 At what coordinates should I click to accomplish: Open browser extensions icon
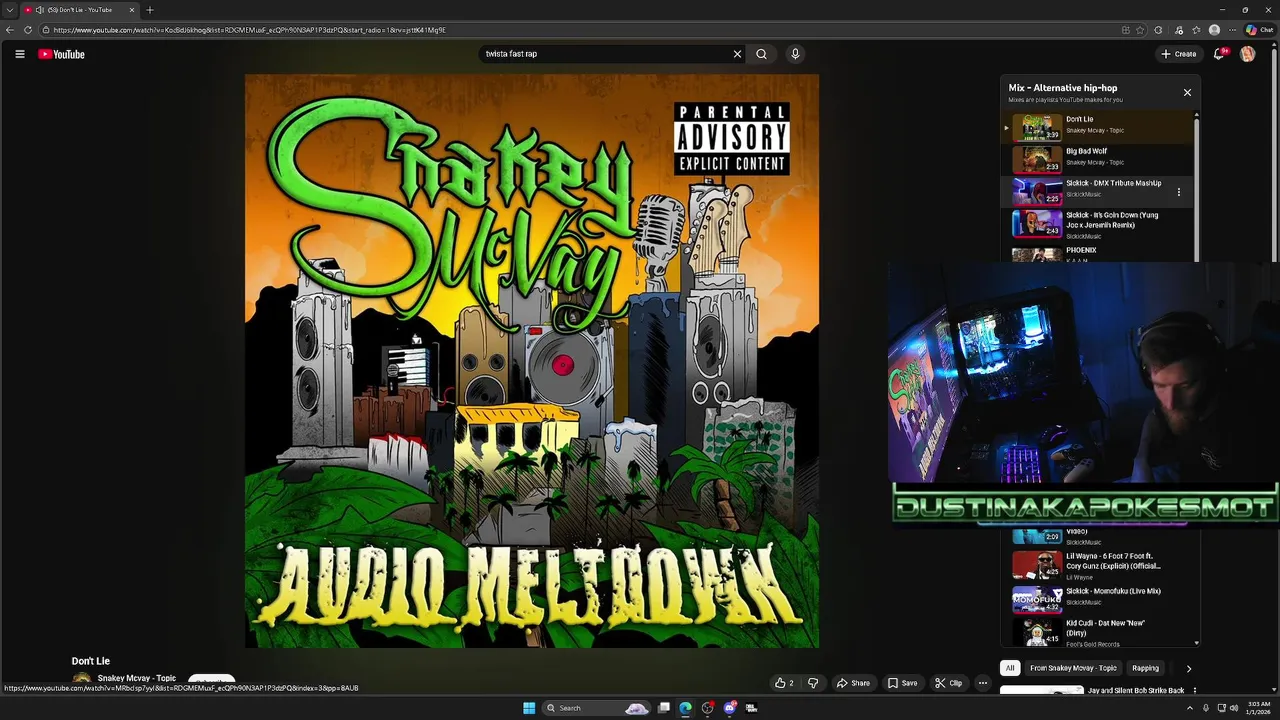click(x=1158, y=30)
